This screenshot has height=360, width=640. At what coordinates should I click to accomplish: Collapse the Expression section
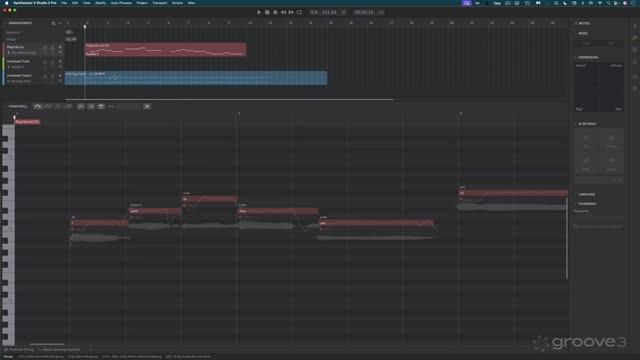pyautogui.click(x=576, y=58)
